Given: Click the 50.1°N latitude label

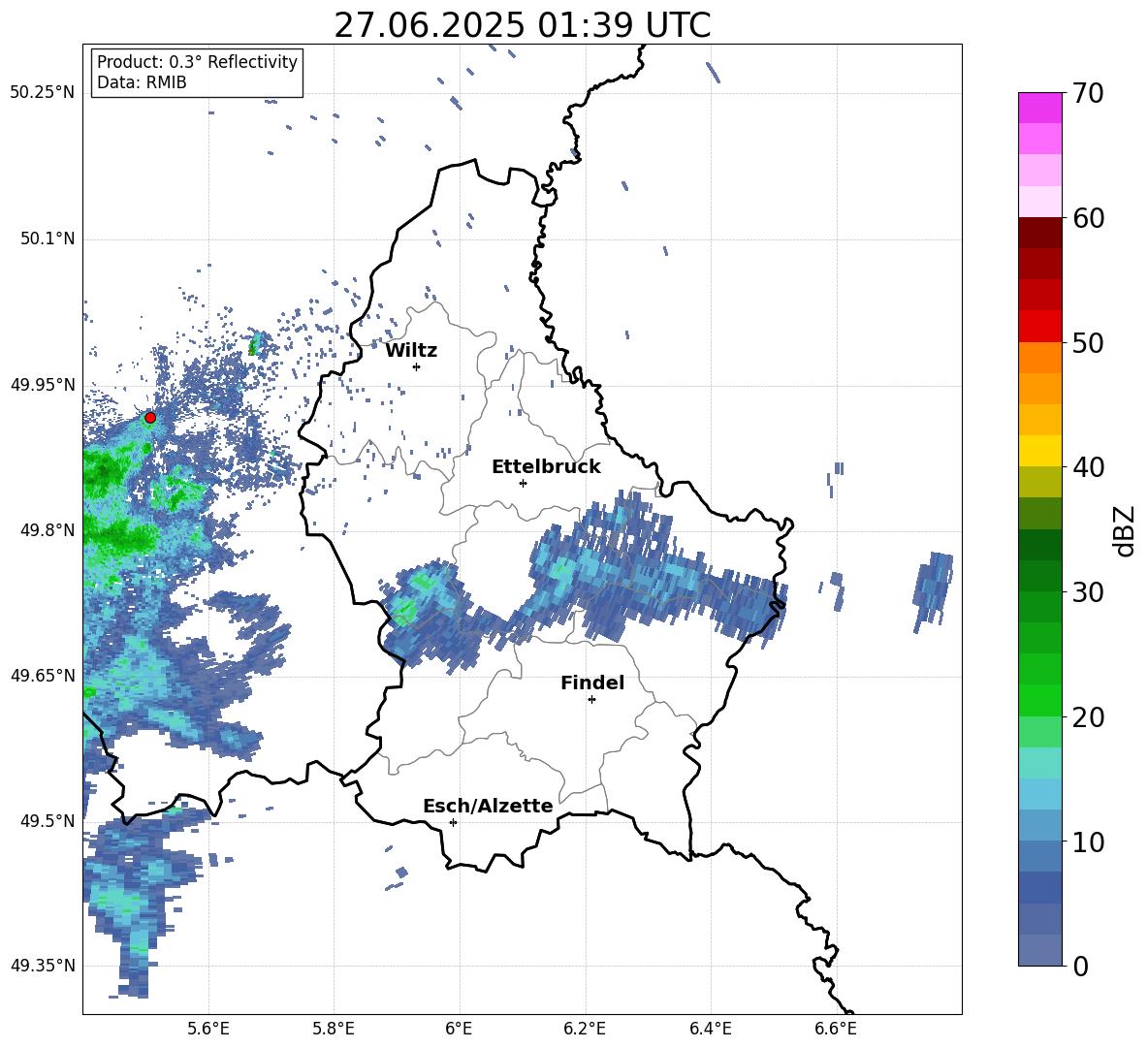Looking at the screenshot, I should point(48,238).
